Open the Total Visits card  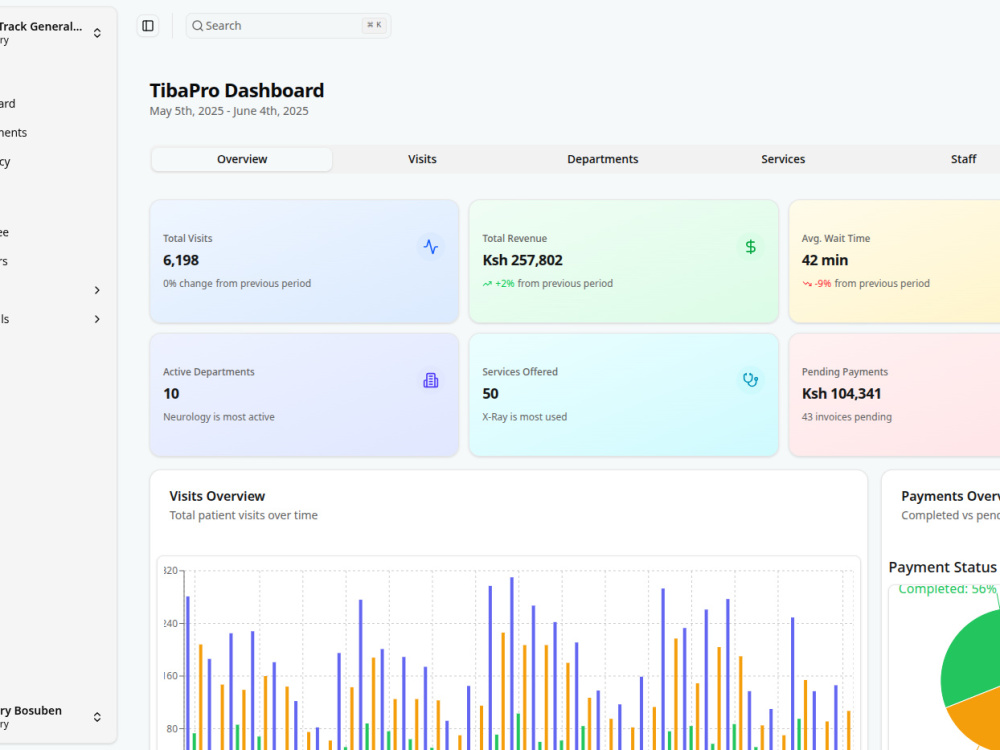(304, 261)
